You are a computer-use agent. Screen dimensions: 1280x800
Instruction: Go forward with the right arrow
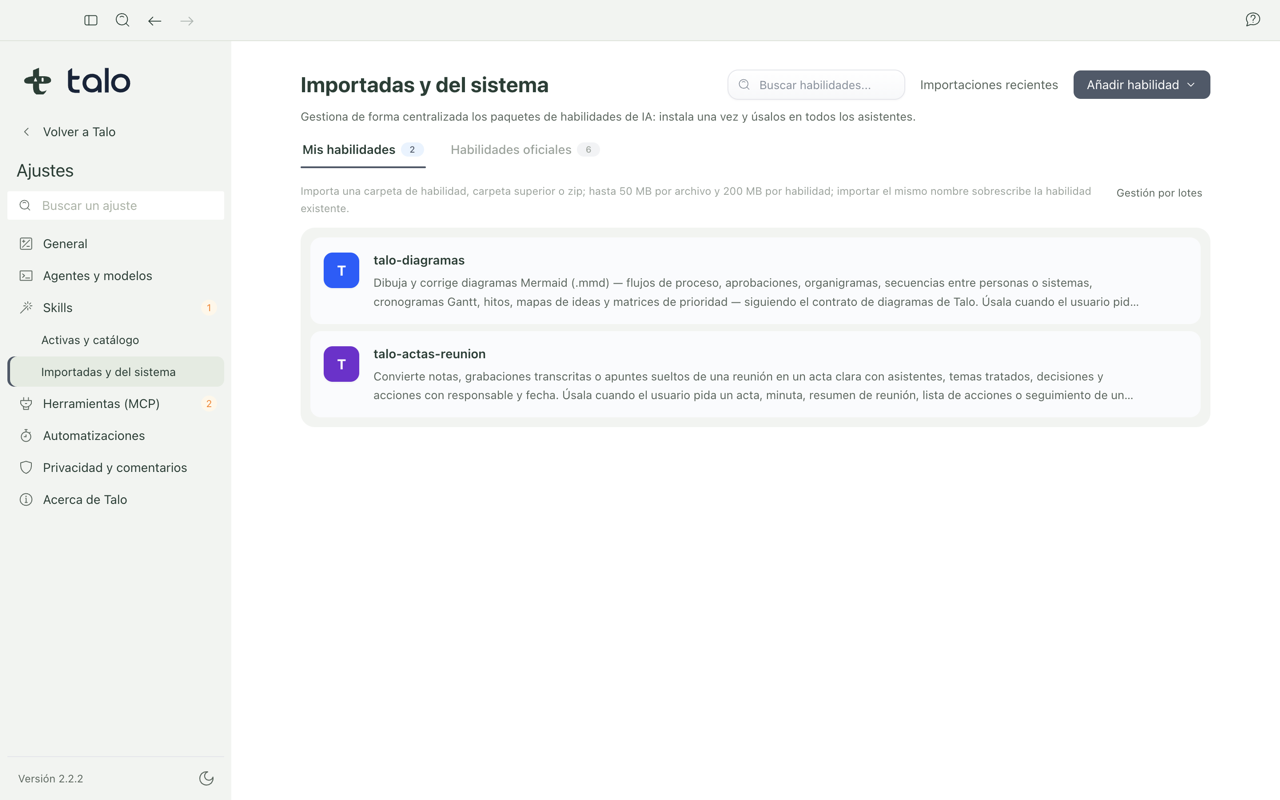187,20
